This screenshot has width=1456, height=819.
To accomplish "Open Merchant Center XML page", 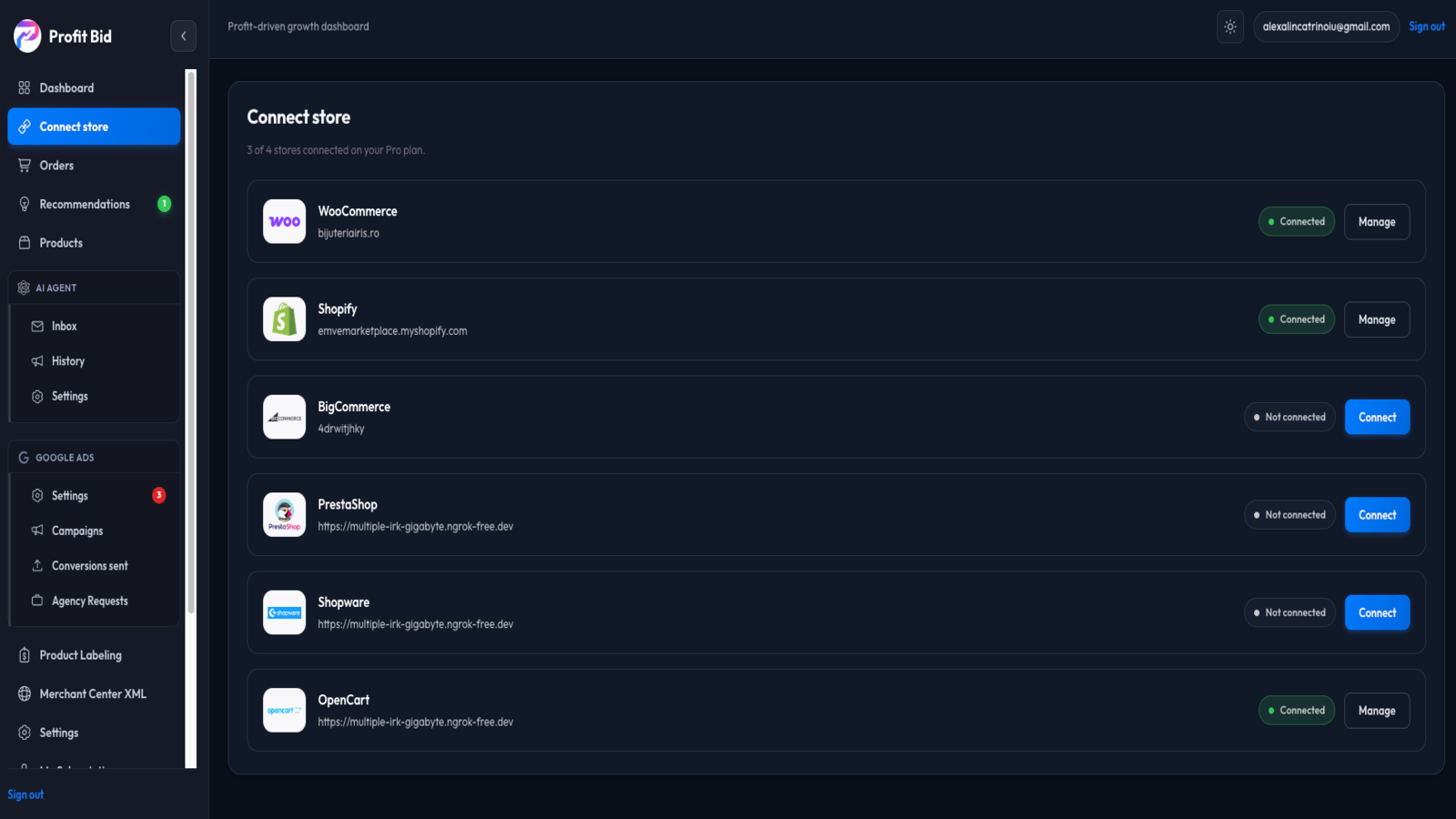I will [x=94, y=693].
